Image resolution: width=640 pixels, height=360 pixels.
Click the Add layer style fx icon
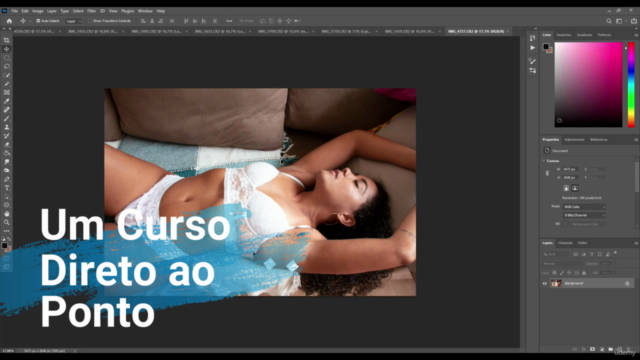point(584,349)
